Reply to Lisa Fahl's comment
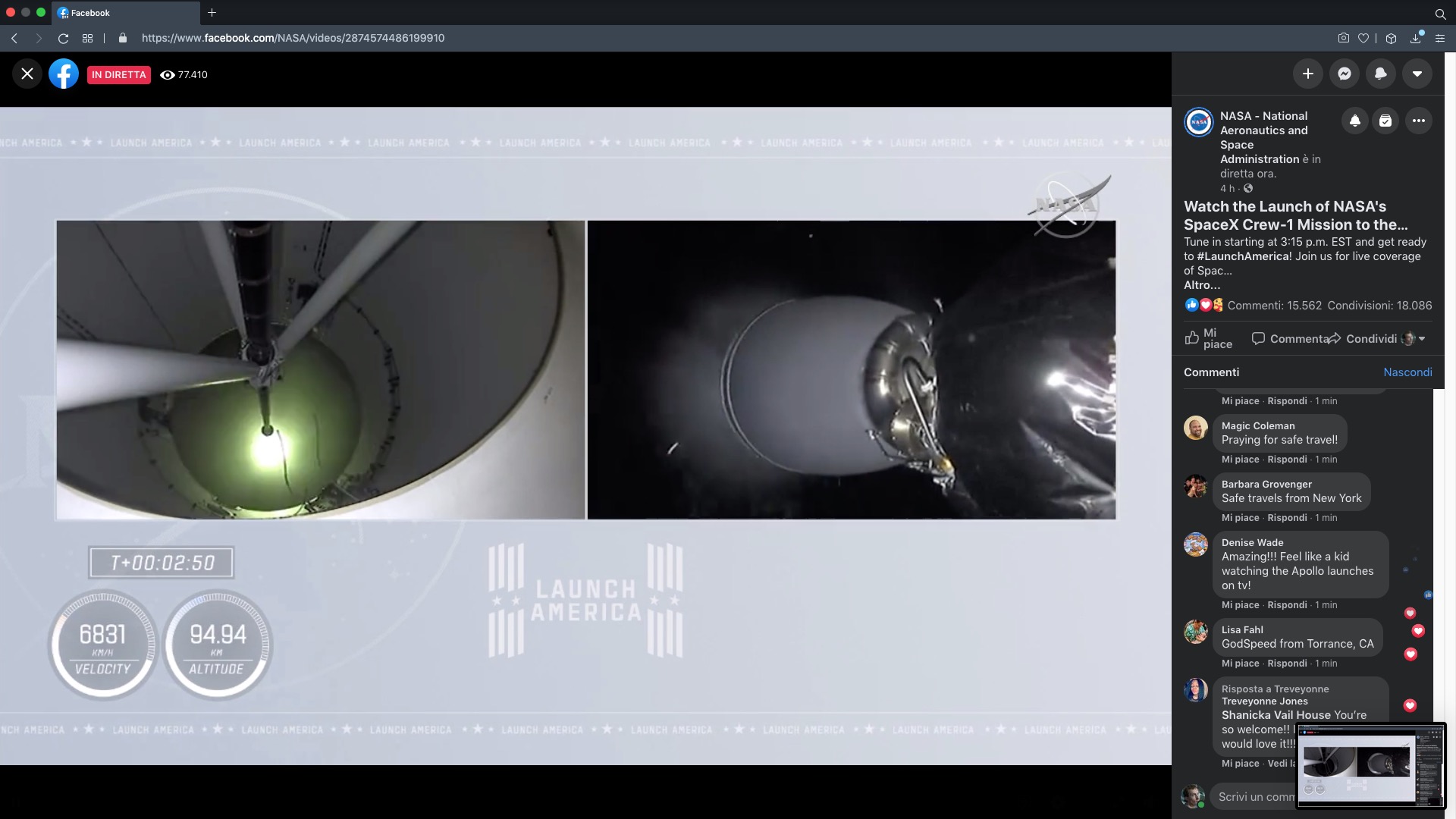The height and width of the screenshot is (819, 1456). [x=1287, y=664]
